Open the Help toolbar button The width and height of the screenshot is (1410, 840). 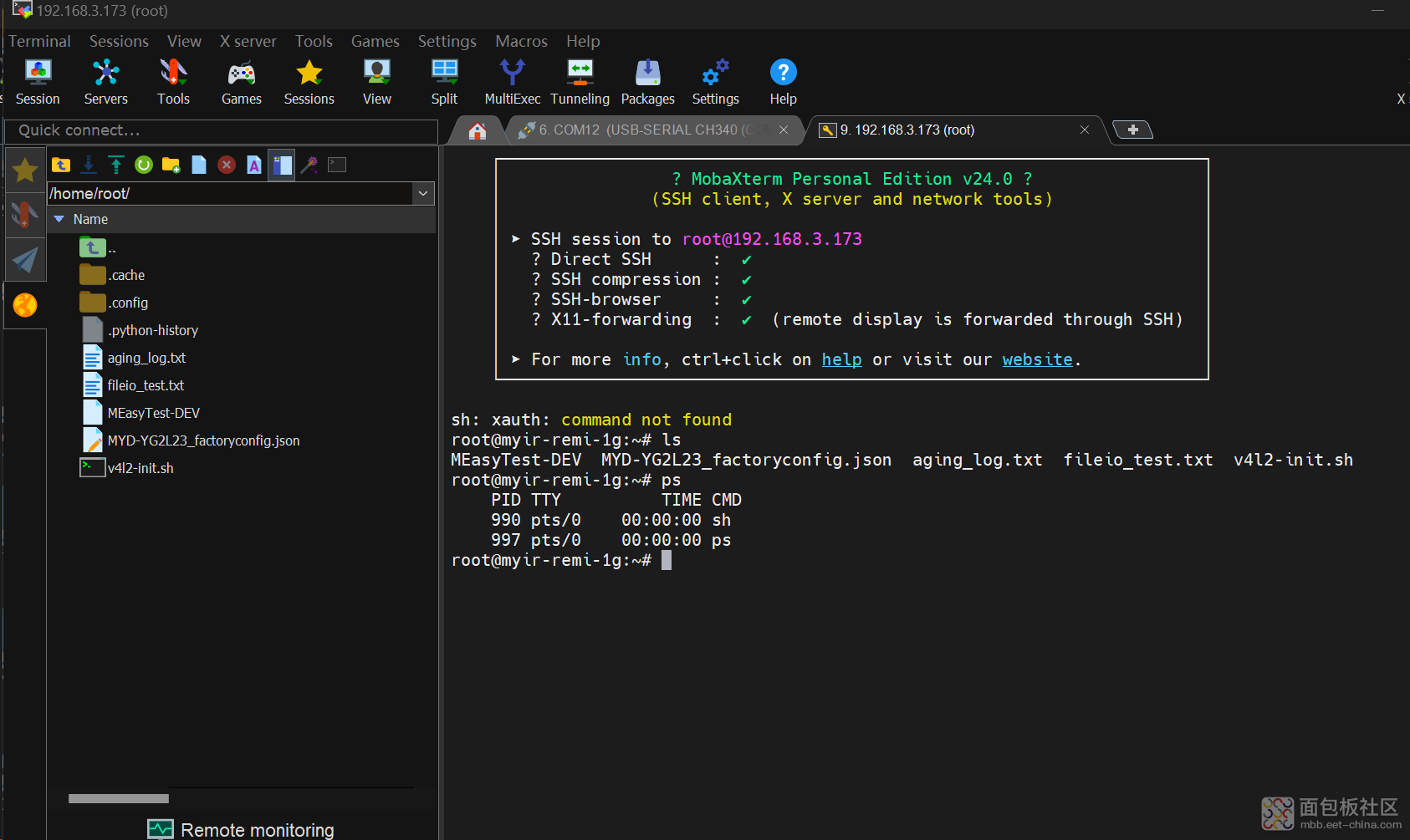click(x=784, y=82)
